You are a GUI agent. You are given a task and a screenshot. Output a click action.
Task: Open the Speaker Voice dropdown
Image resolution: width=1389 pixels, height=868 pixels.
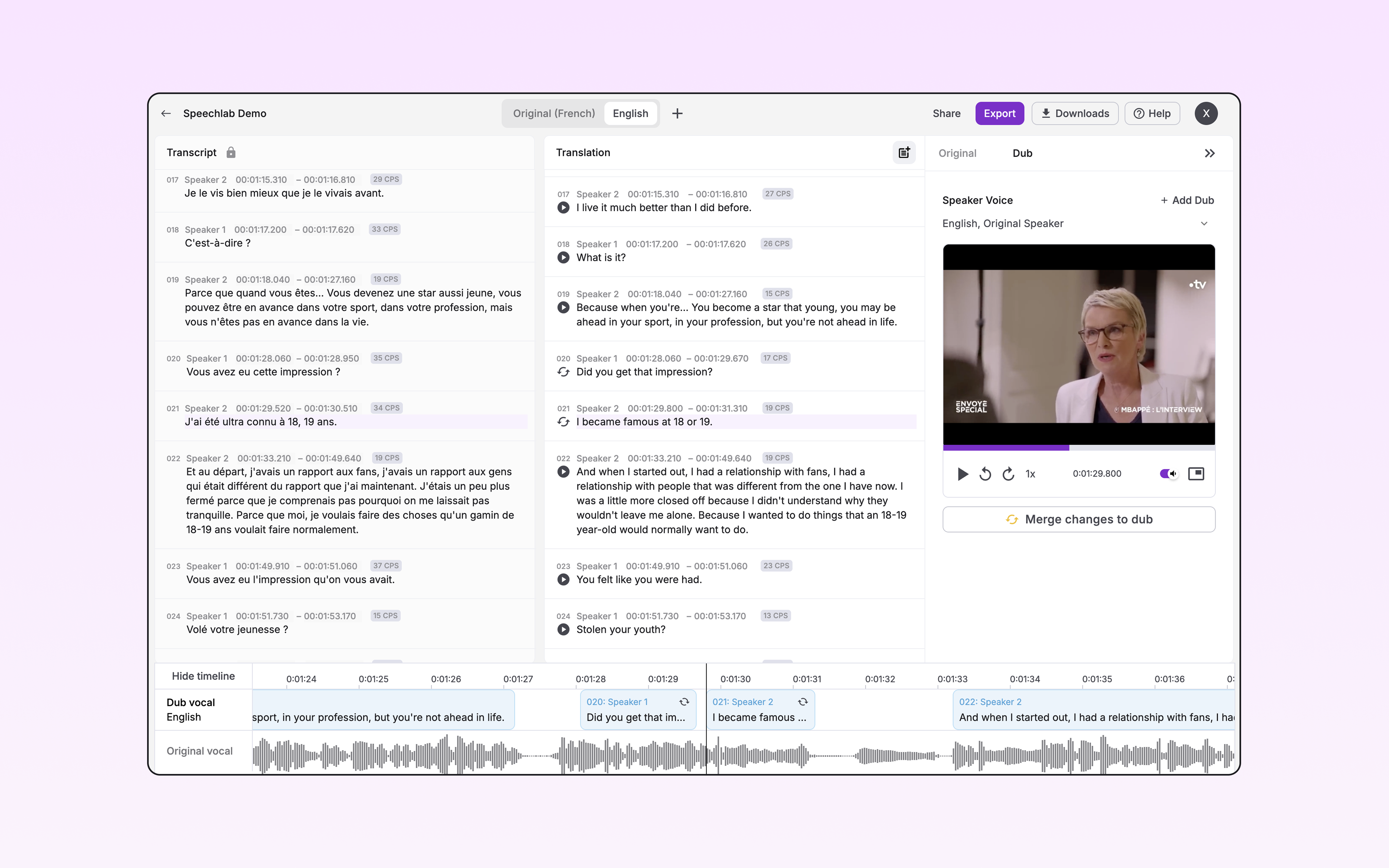click(x=1078, y=223)
